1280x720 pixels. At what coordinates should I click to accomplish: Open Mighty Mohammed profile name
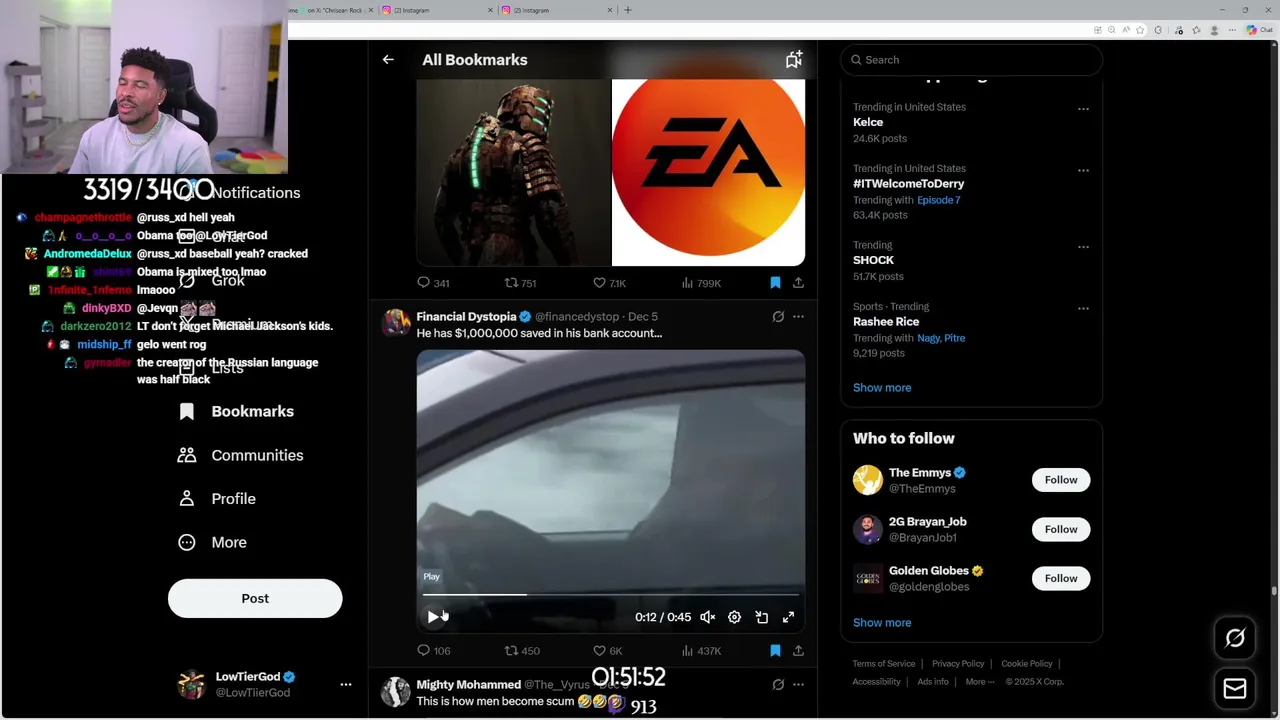tap(468, 685)
